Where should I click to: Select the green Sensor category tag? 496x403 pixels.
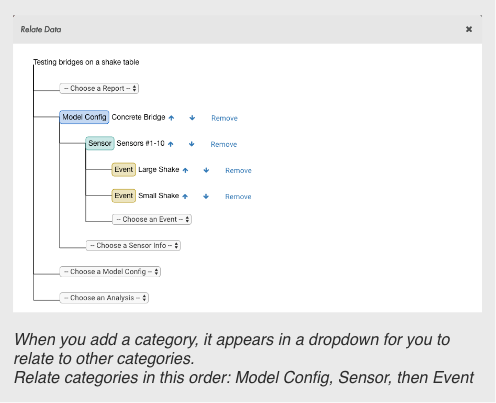point(100,143)
